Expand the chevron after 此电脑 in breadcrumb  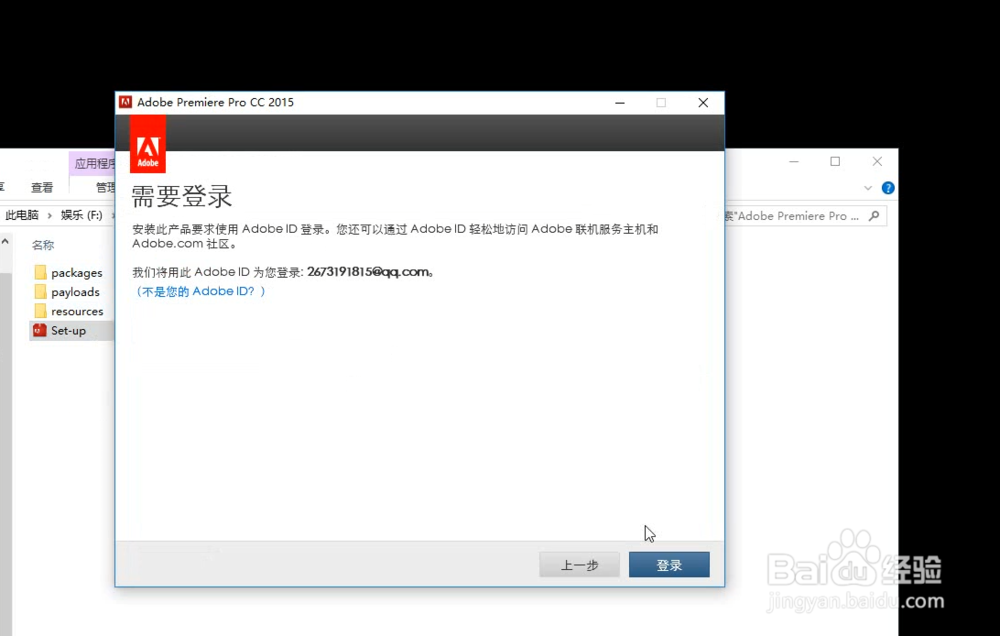pyautogui.click(x=49, y=216)
